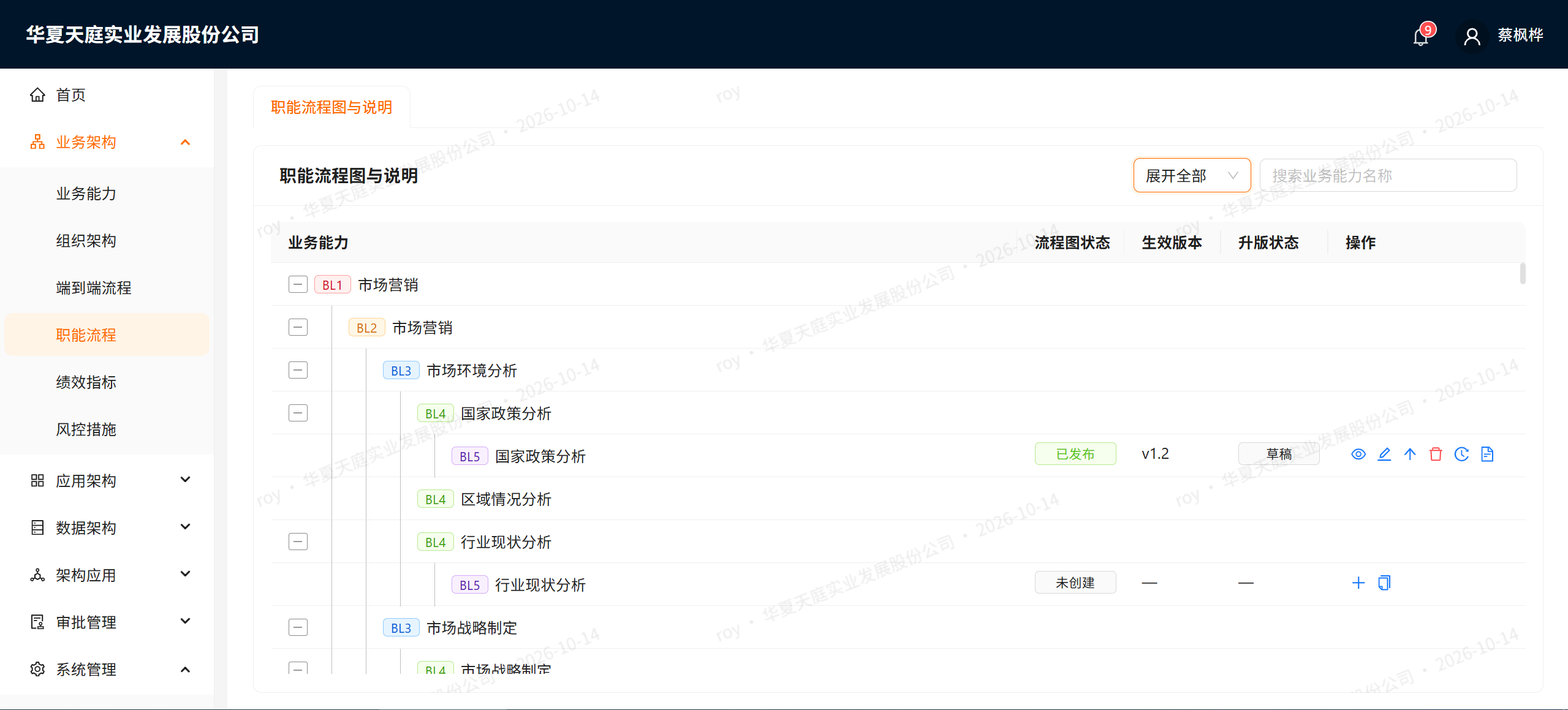The height and width of the screenshot is (710, 1568).
Task: Open the notification bell with 9 alerts
Action: click(1420, 37)
